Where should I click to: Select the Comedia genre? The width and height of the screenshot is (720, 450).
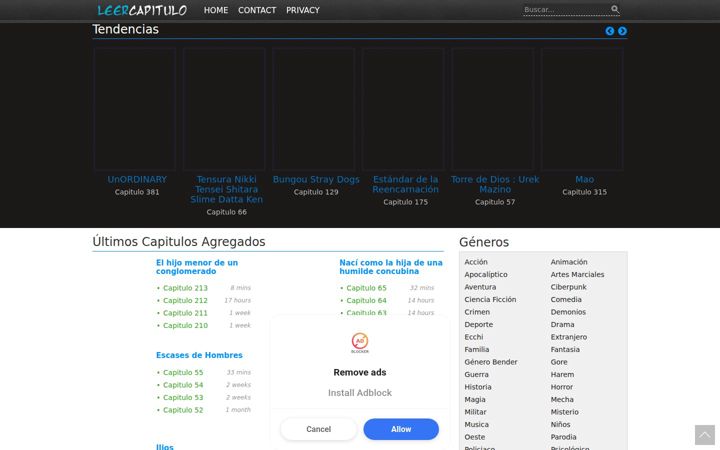pyautogui.click(x=566, y=299)
